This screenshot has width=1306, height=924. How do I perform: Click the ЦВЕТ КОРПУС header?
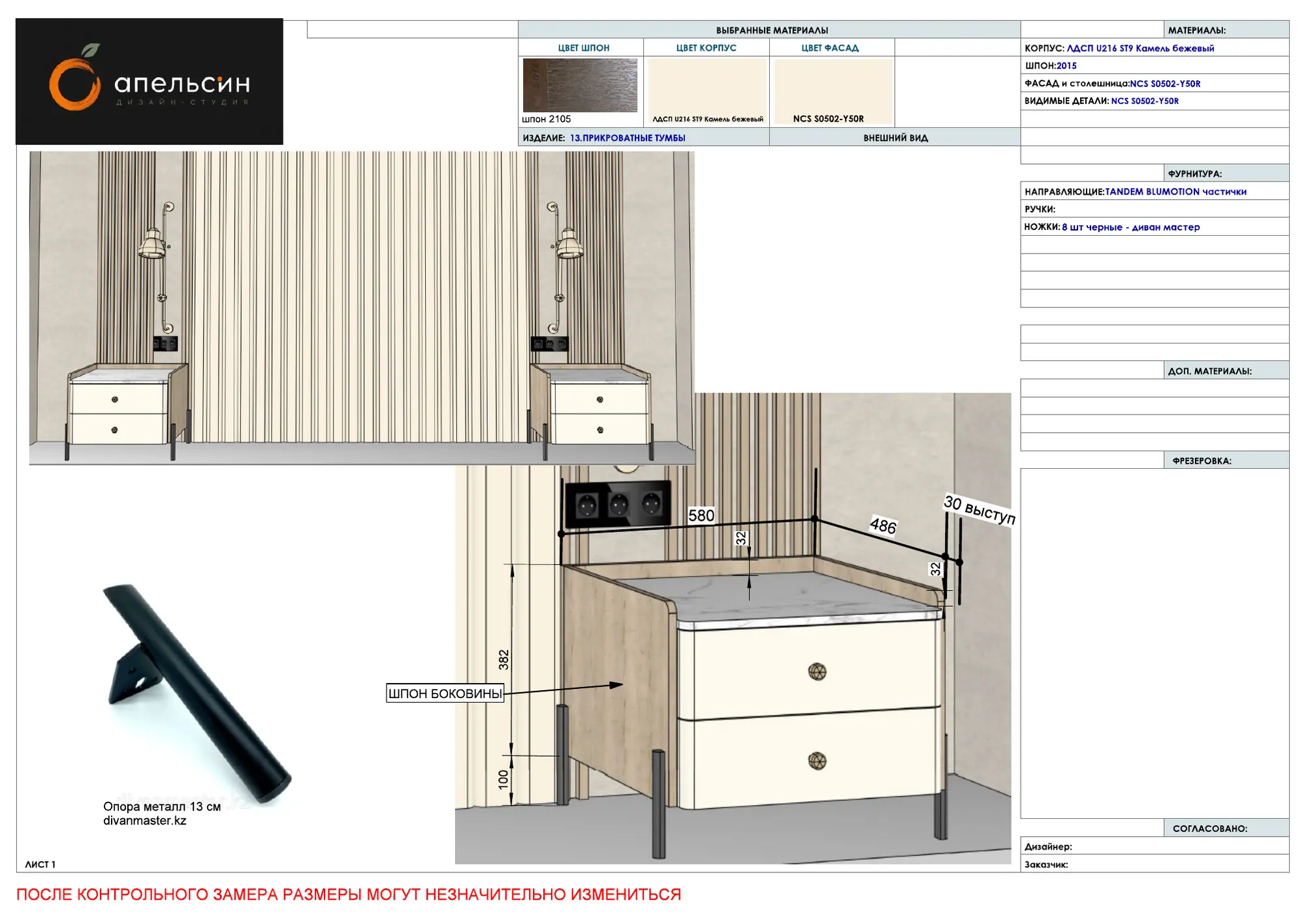[706, 48]
